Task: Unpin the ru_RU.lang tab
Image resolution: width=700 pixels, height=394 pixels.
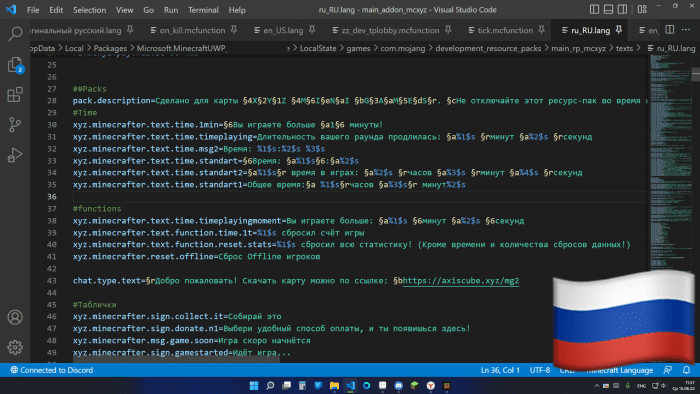Action: click(x=619, y=30)
